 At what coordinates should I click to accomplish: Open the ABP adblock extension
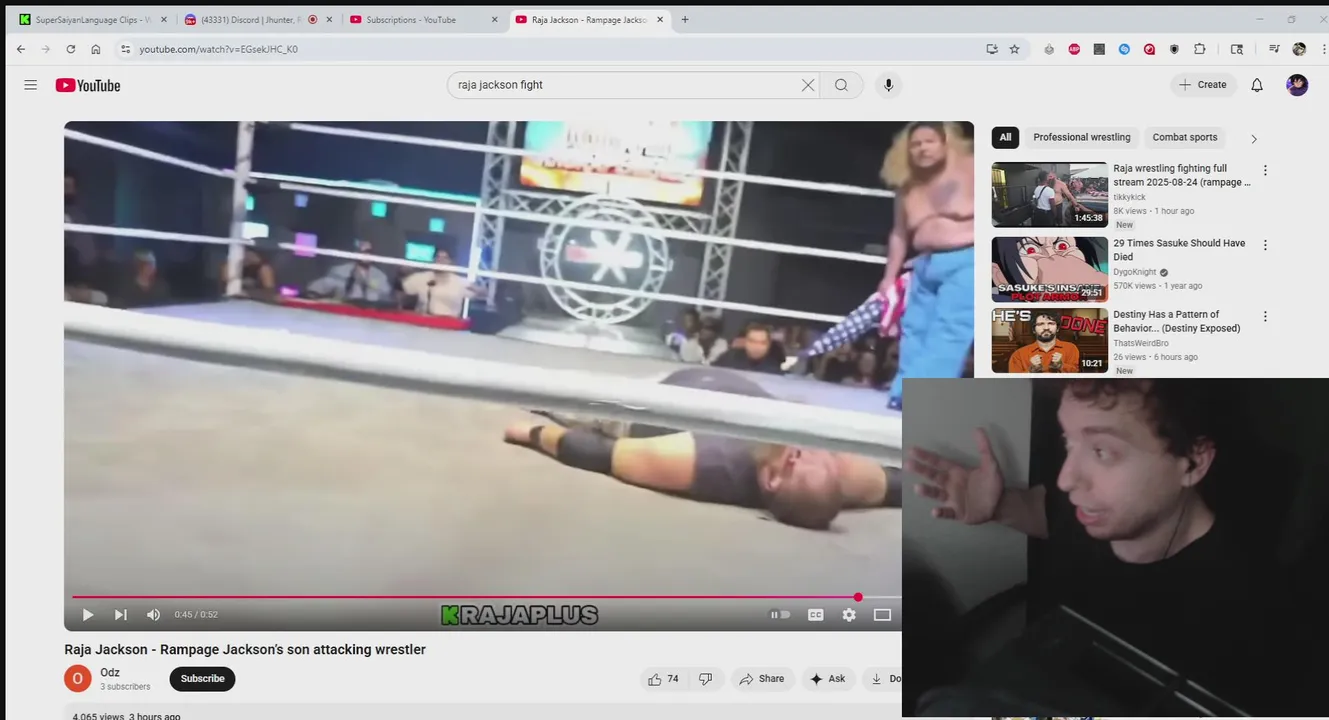(1074, 49)
